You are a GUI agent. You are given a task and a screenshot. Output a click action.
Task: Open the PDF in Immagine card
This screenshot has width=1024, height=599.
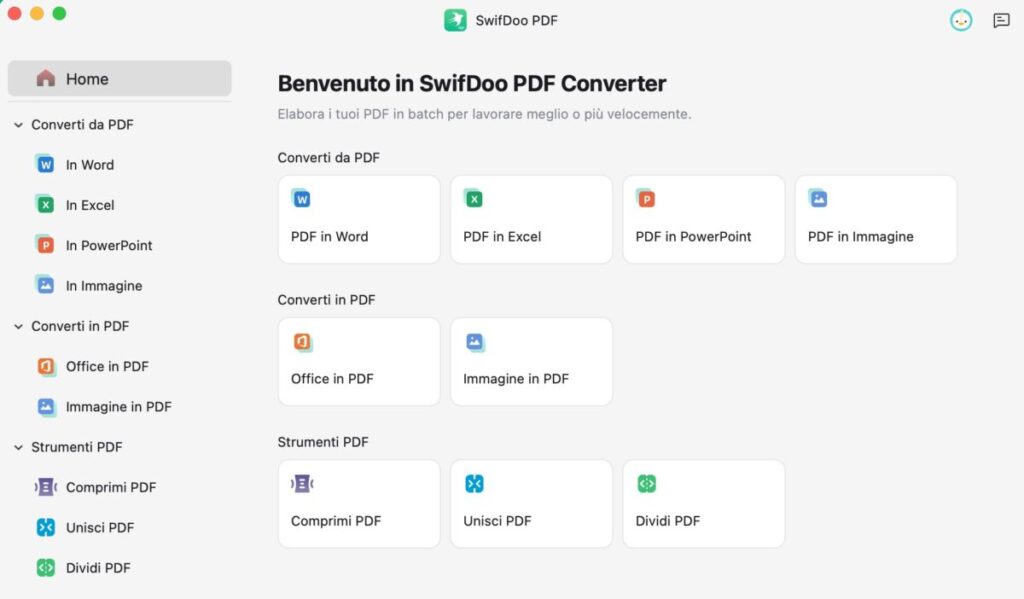tap(876, 219)
